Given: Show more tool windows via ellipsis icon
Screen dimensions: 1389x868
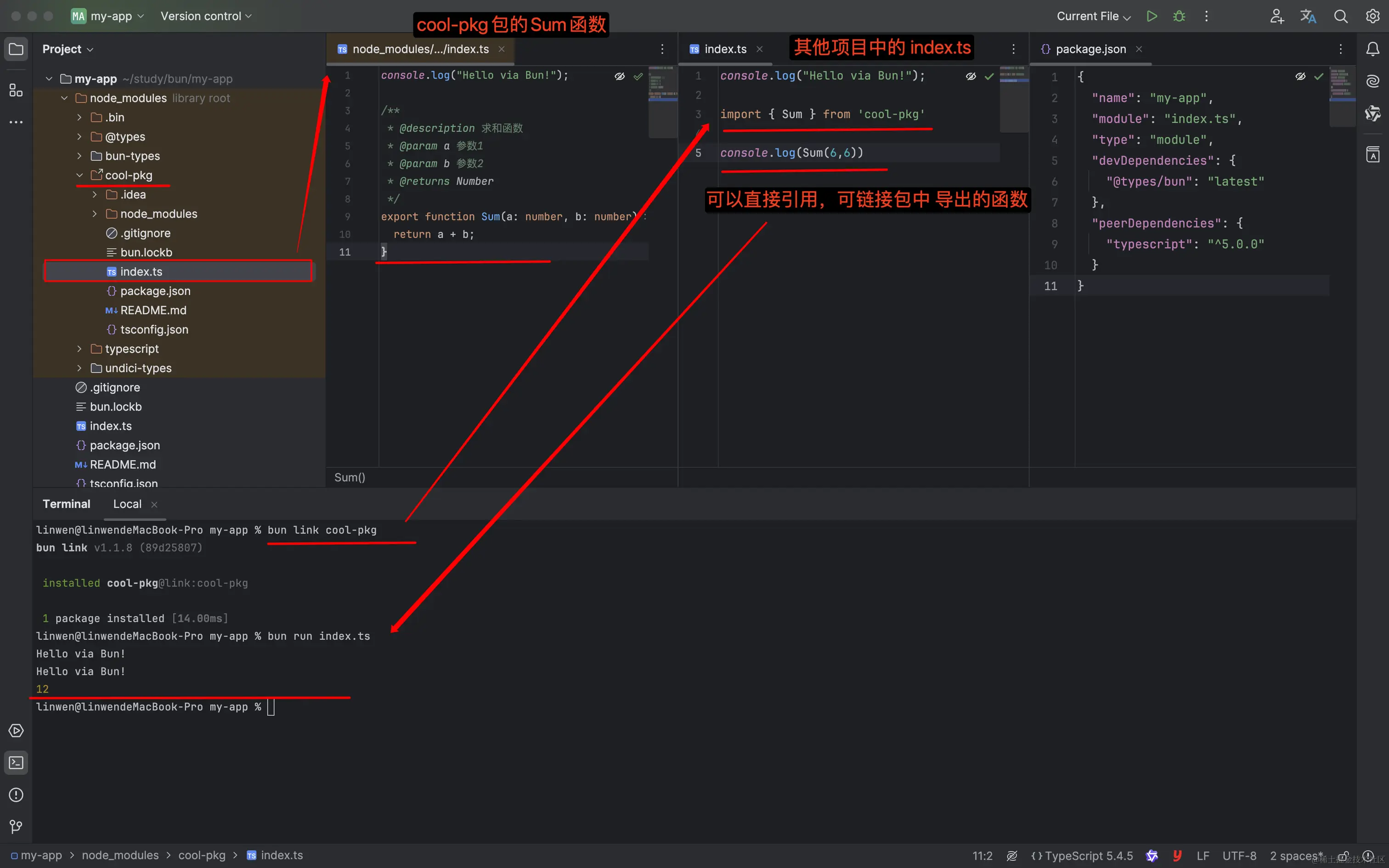Looking at the screenshot, I should pyautogui.click(x=16, y=122).
